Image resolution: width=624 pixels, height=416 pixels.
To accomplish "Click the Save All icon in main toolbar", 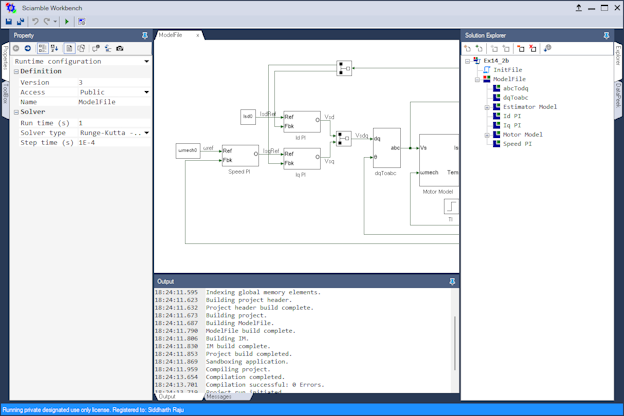I will [20, 21].
